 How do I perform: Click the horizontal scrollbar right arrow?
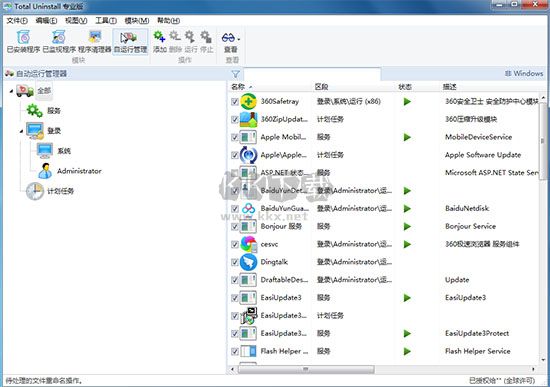[533, 369]
